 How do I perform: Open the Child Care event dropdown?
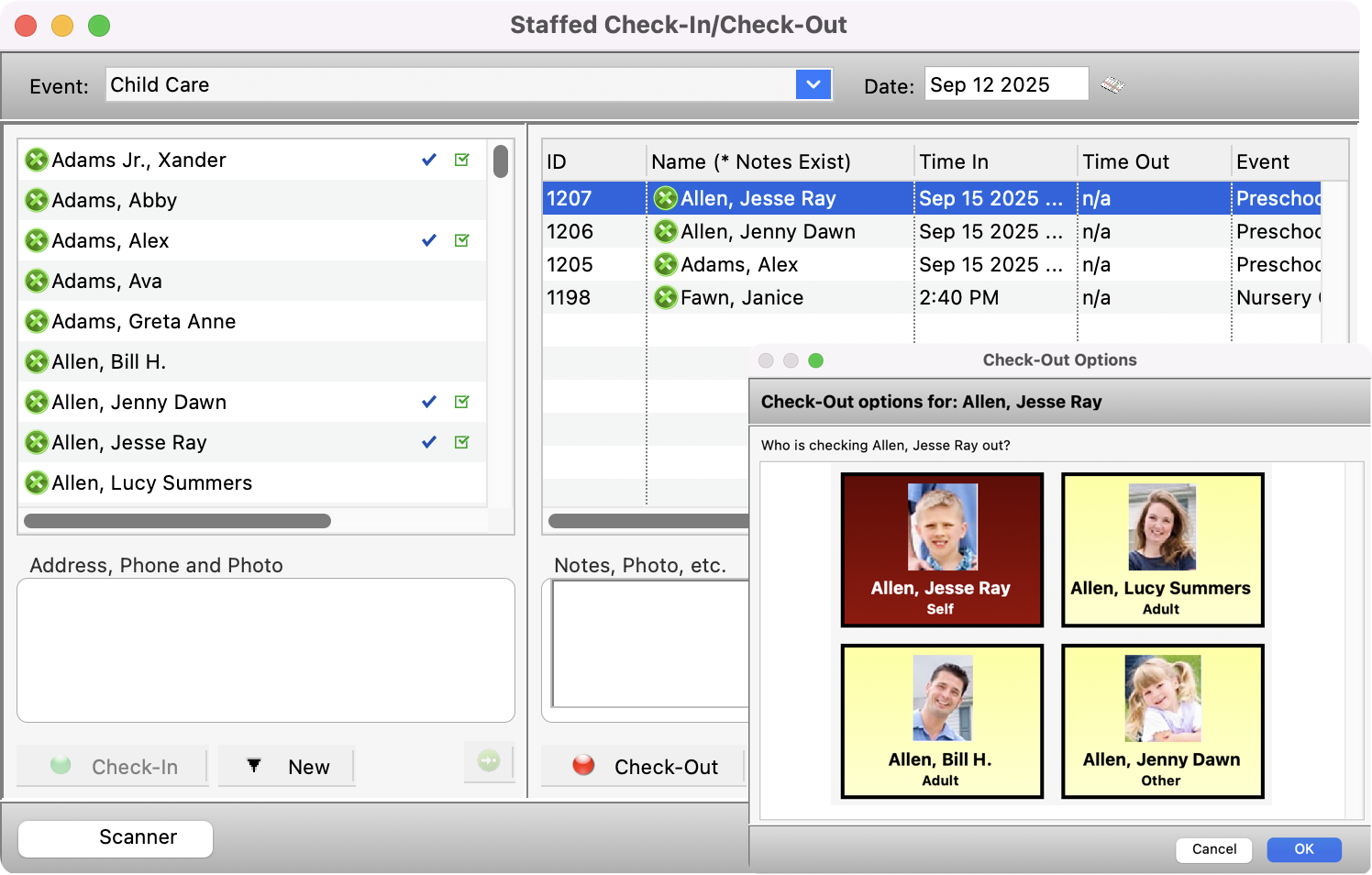click(813, 84)
